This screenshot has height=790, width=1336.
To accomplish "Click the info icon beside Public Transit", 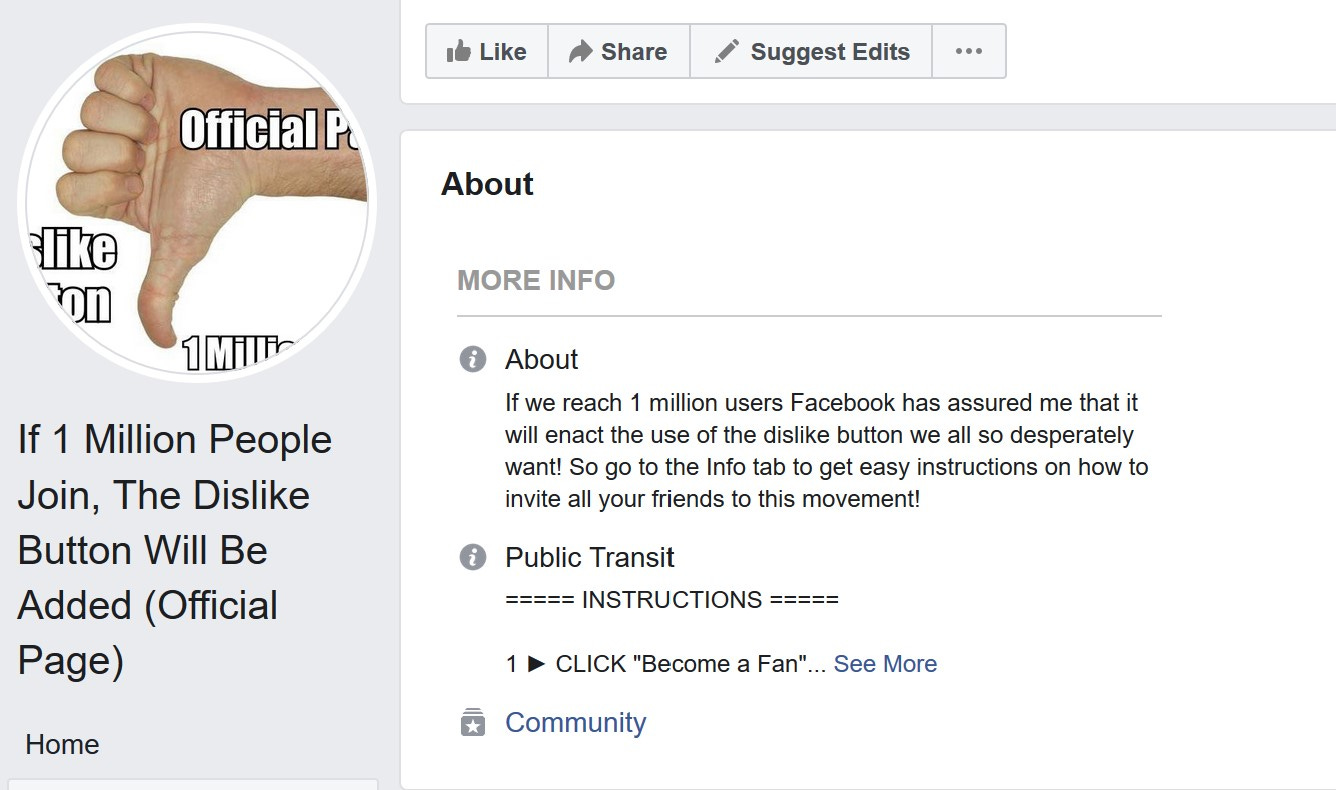I will [472, 557].
